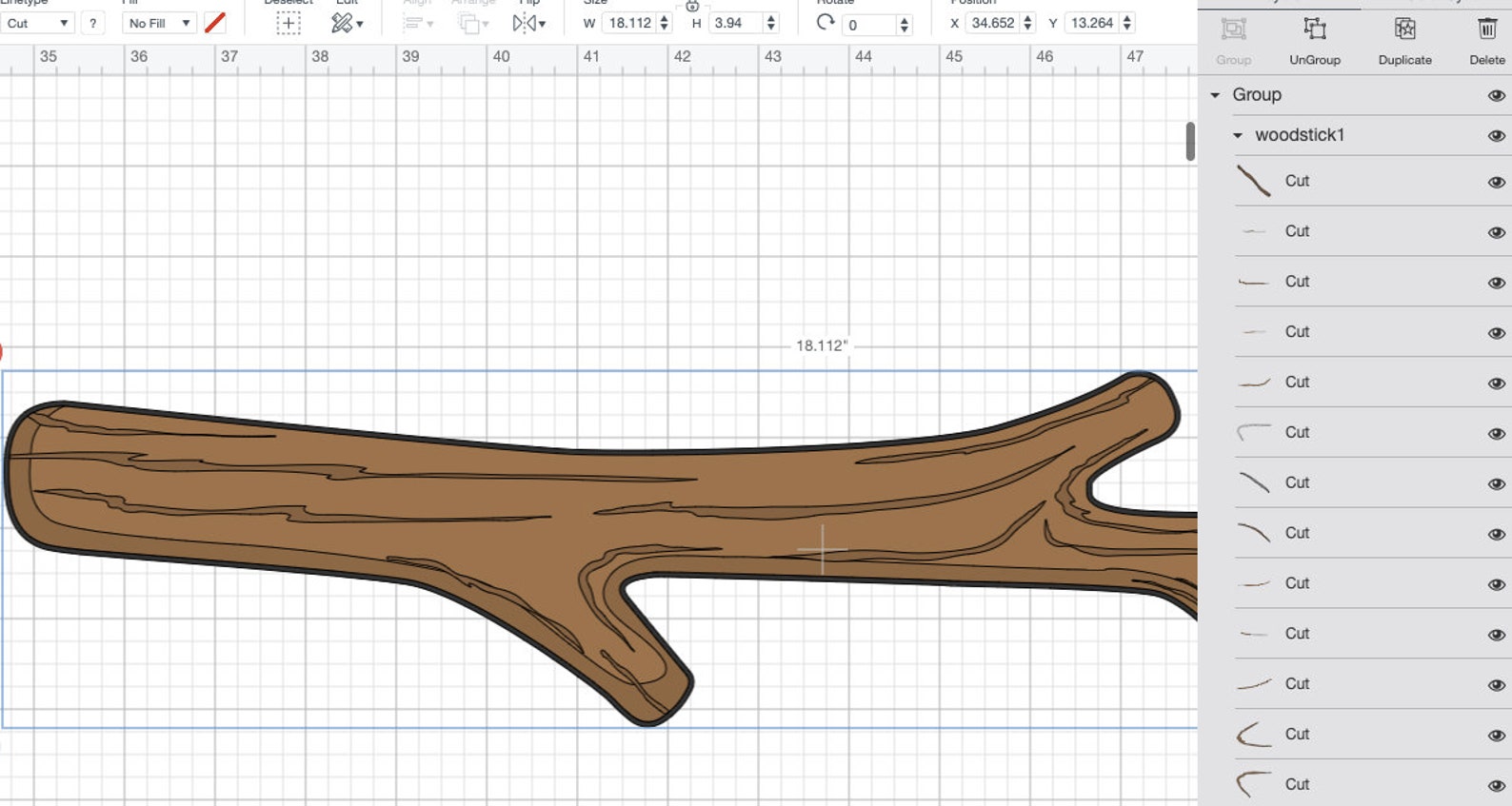Open the Linetype Cut dropdown
The width and height of the screenshot is (1512, 806).
tap(37, 23)
